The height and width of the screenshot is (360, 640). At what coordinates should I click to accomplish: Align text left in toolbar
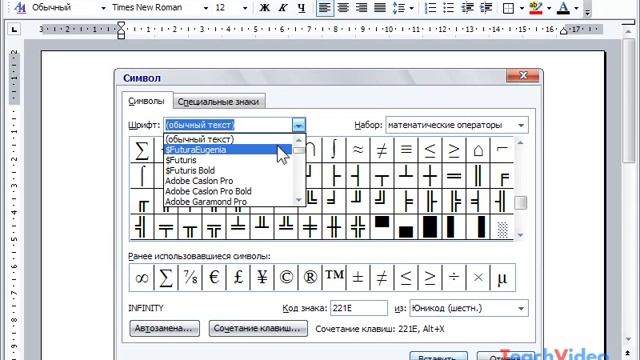[324, 8]
